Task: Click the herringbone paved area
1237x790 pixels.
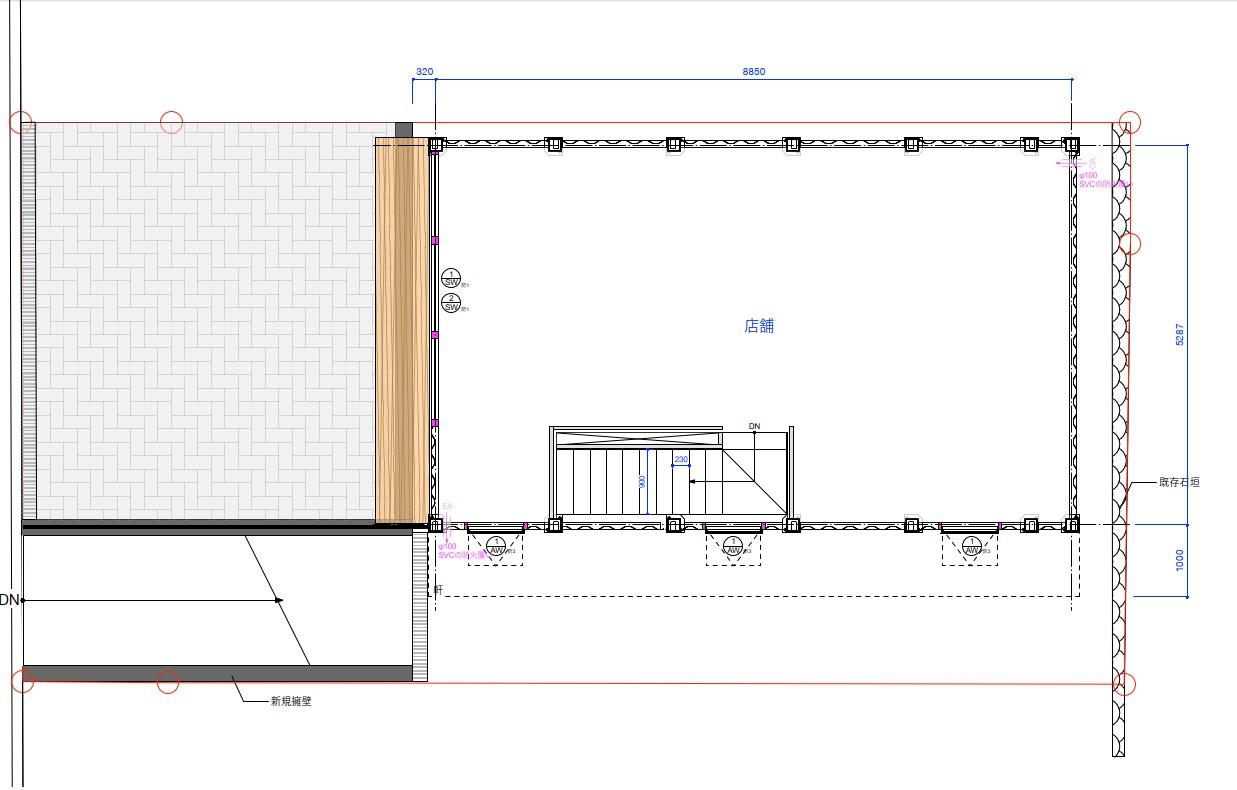Action: pyautogui.click(x=200, y=320)
